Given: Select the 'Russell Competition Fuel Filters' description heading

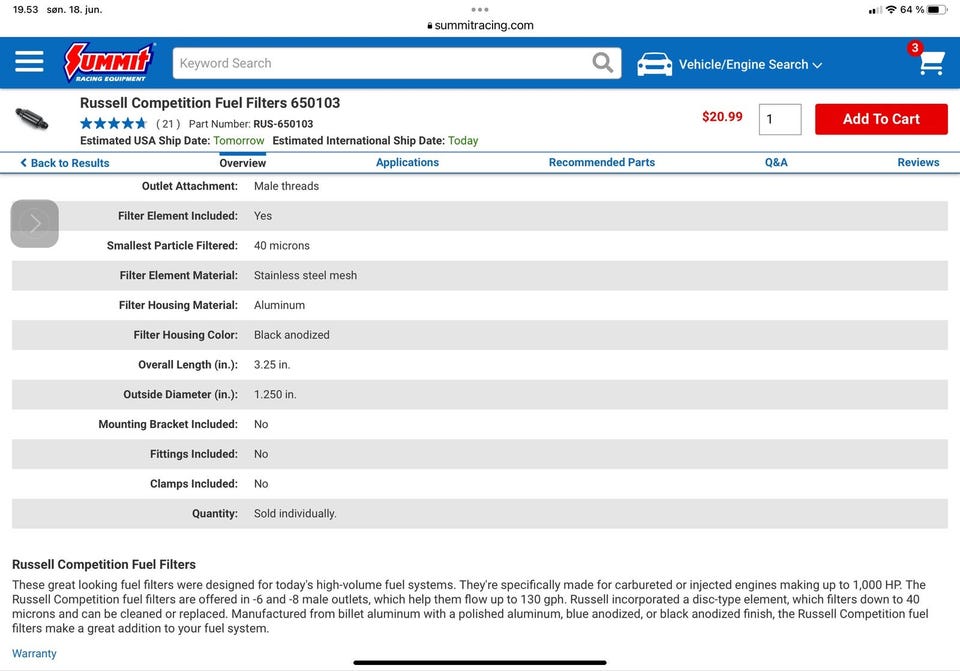Looking at the screenshot, I should (x=104, y=564).
